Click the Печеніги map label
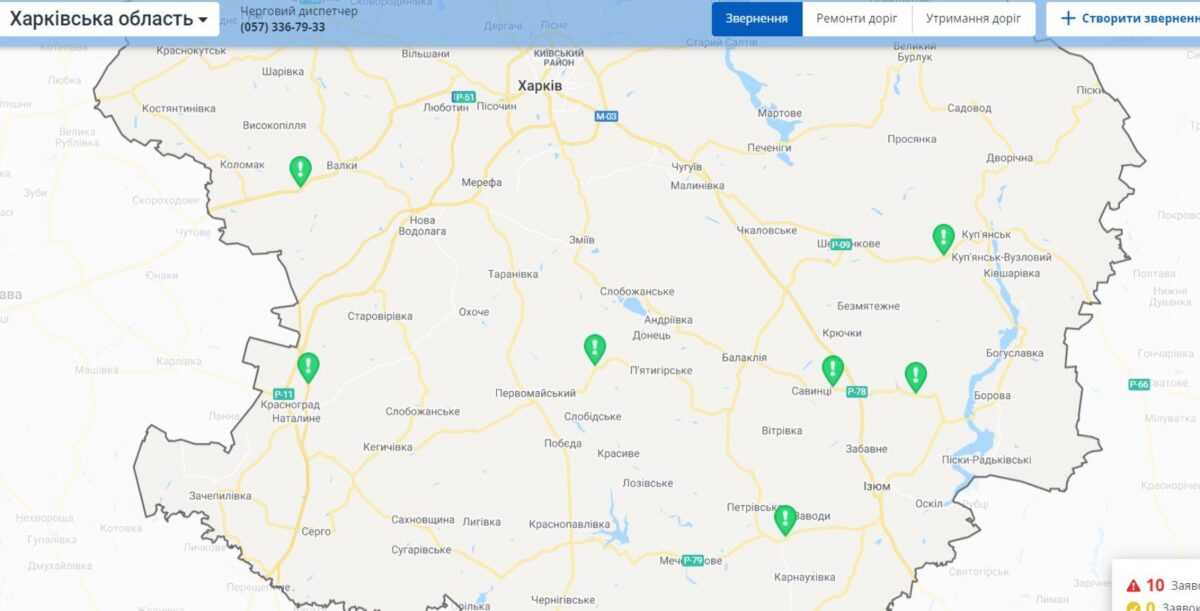 coord(769,148)
